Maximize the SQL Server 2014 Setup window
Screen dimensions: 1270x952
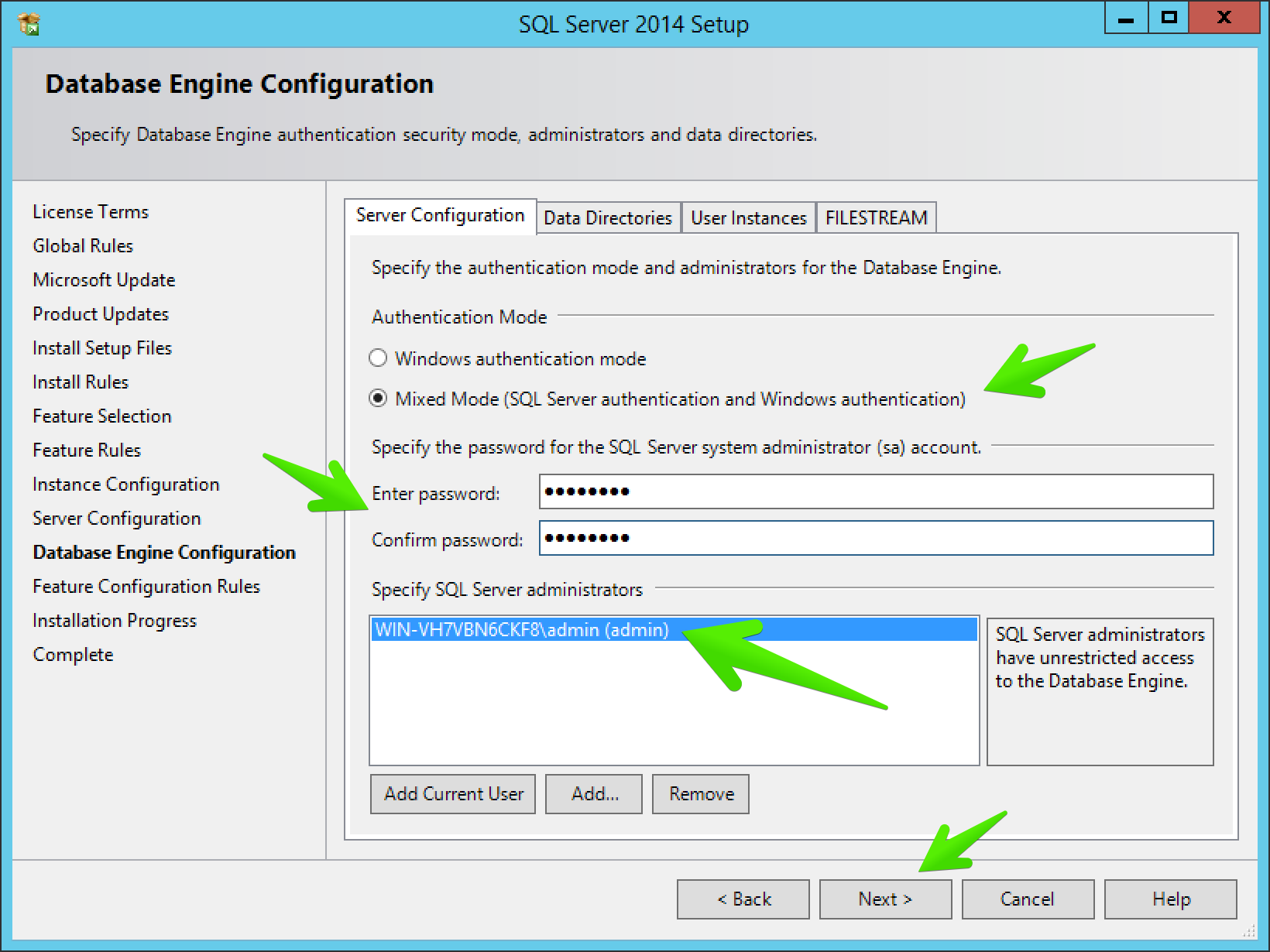click(x=1169, y=19)
